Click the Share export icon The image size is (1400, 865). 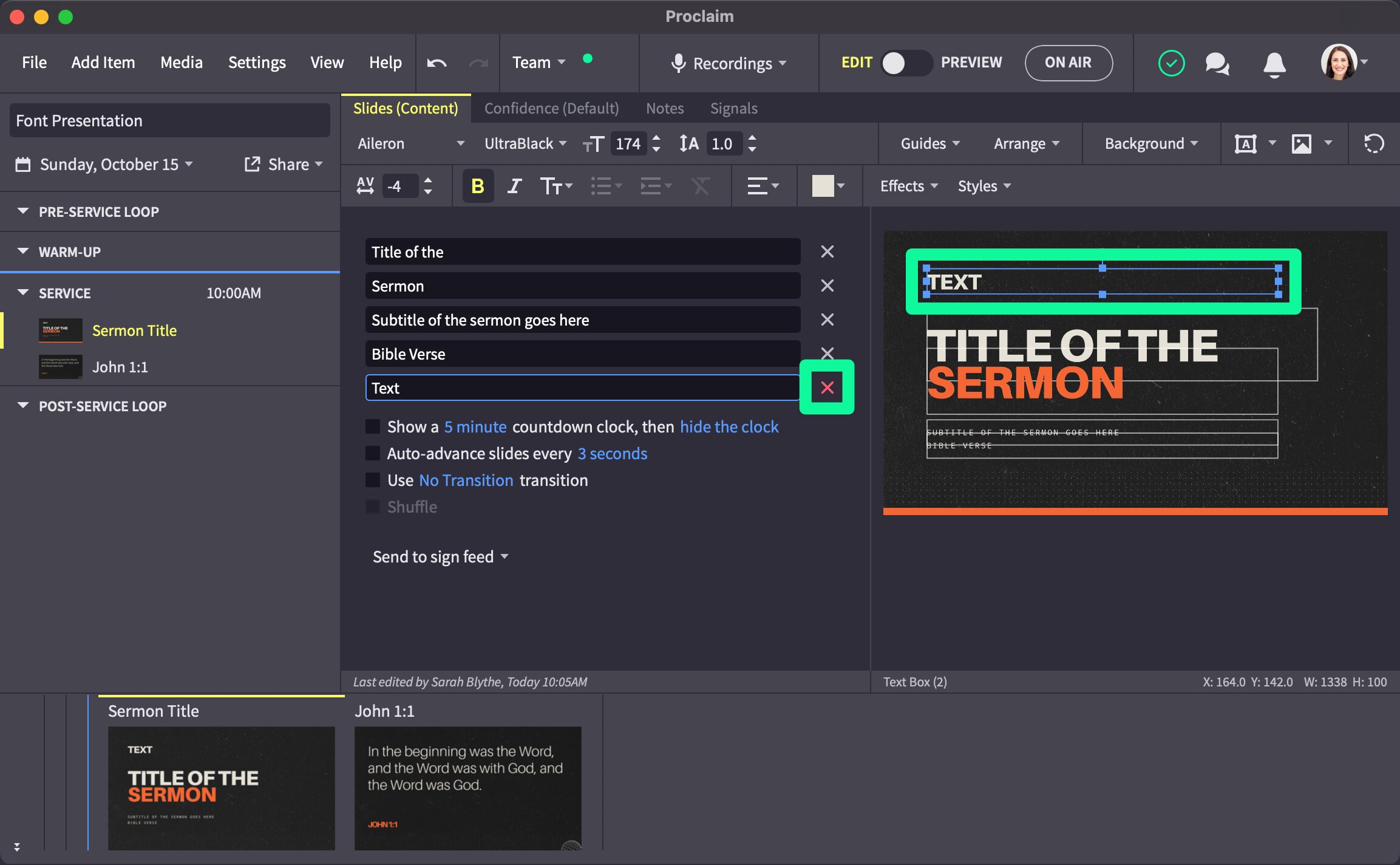(x=252, y=164)
